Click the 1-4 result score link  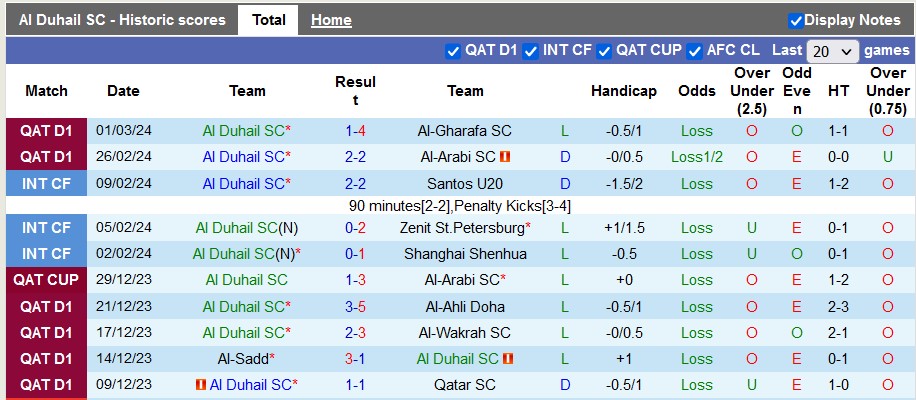tap(355, 131)
